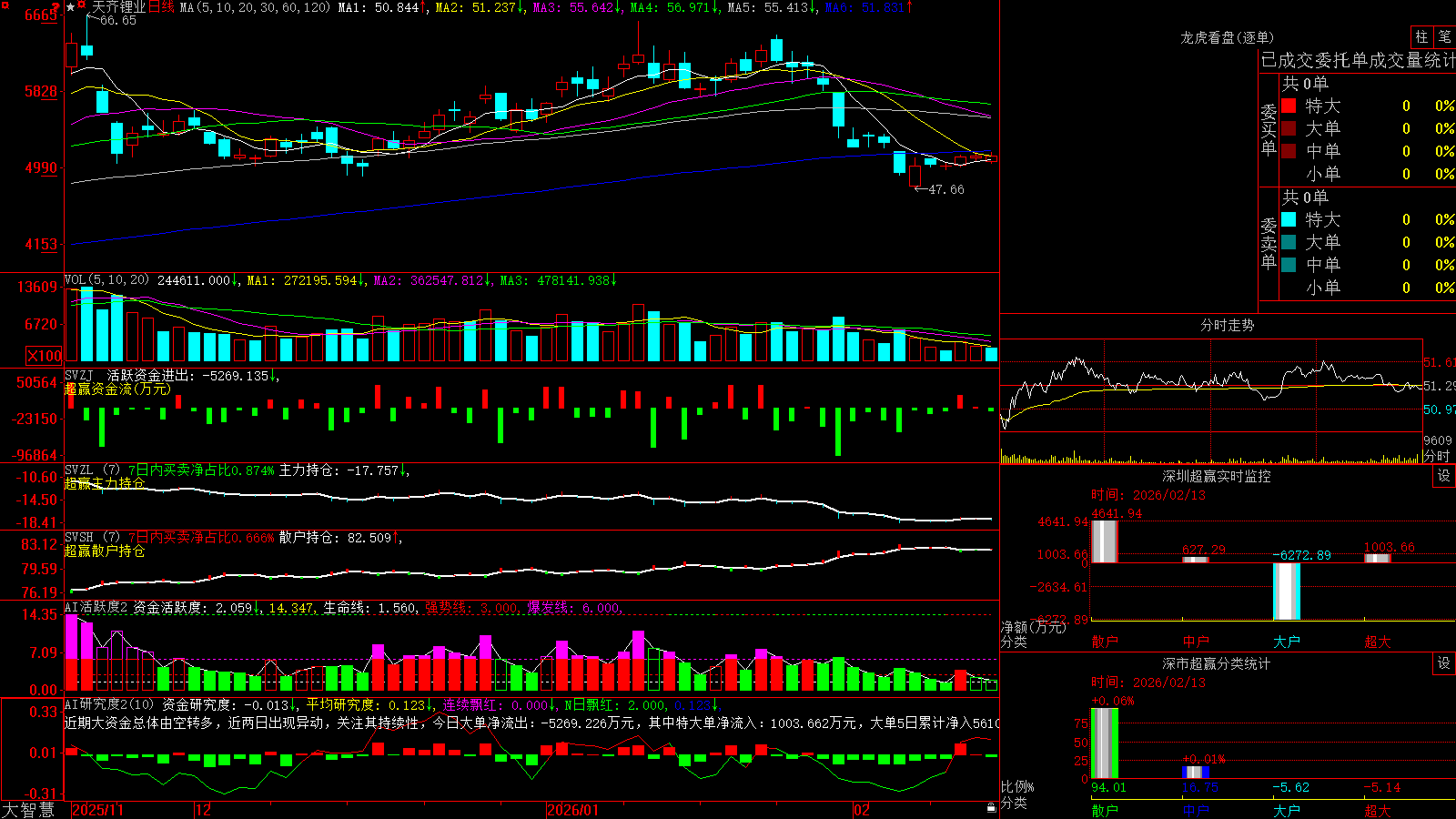Click the dark red 大单 buy-order swatch

1289,128
